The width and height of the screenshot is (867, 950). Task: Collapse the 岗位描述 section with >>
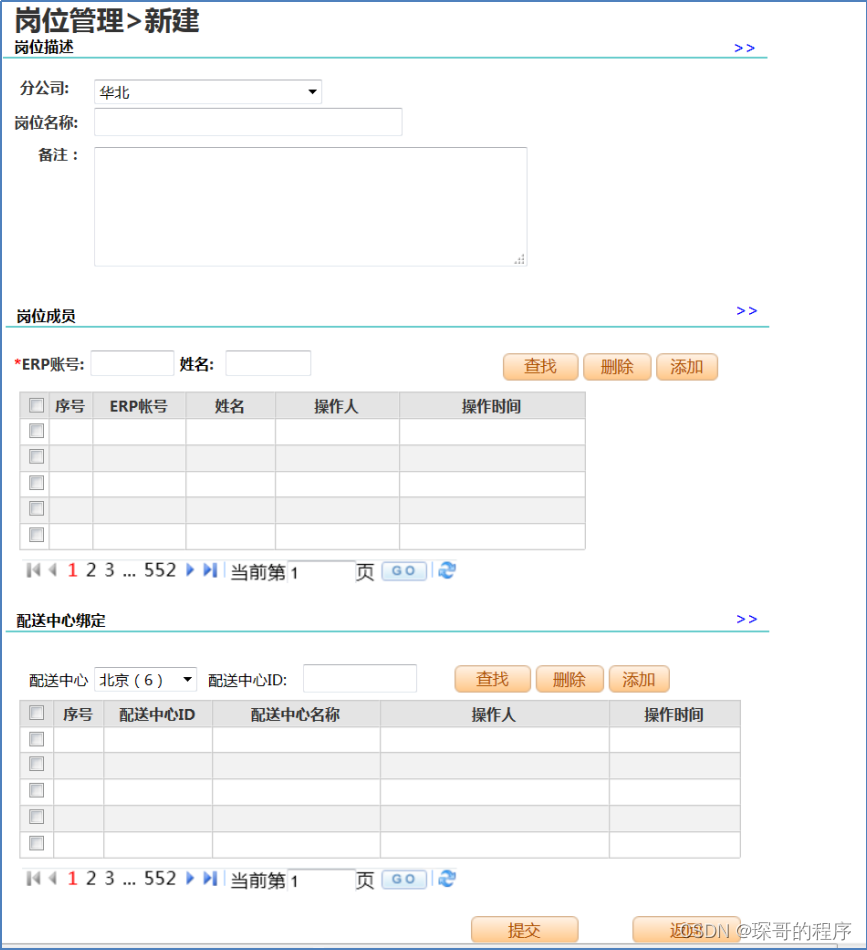(745, 48)
